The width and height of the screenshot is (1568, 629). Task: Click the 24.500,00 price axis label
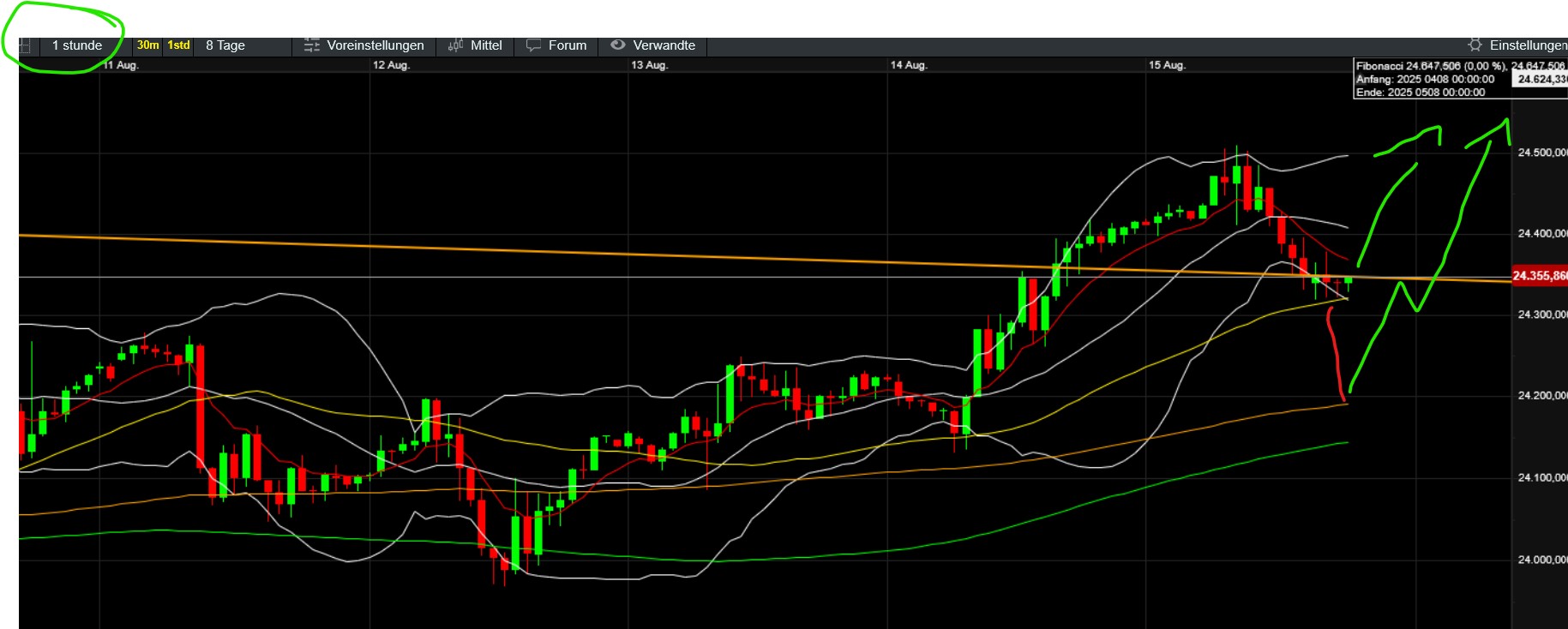pyautogui.click(x=1542, y=153)
